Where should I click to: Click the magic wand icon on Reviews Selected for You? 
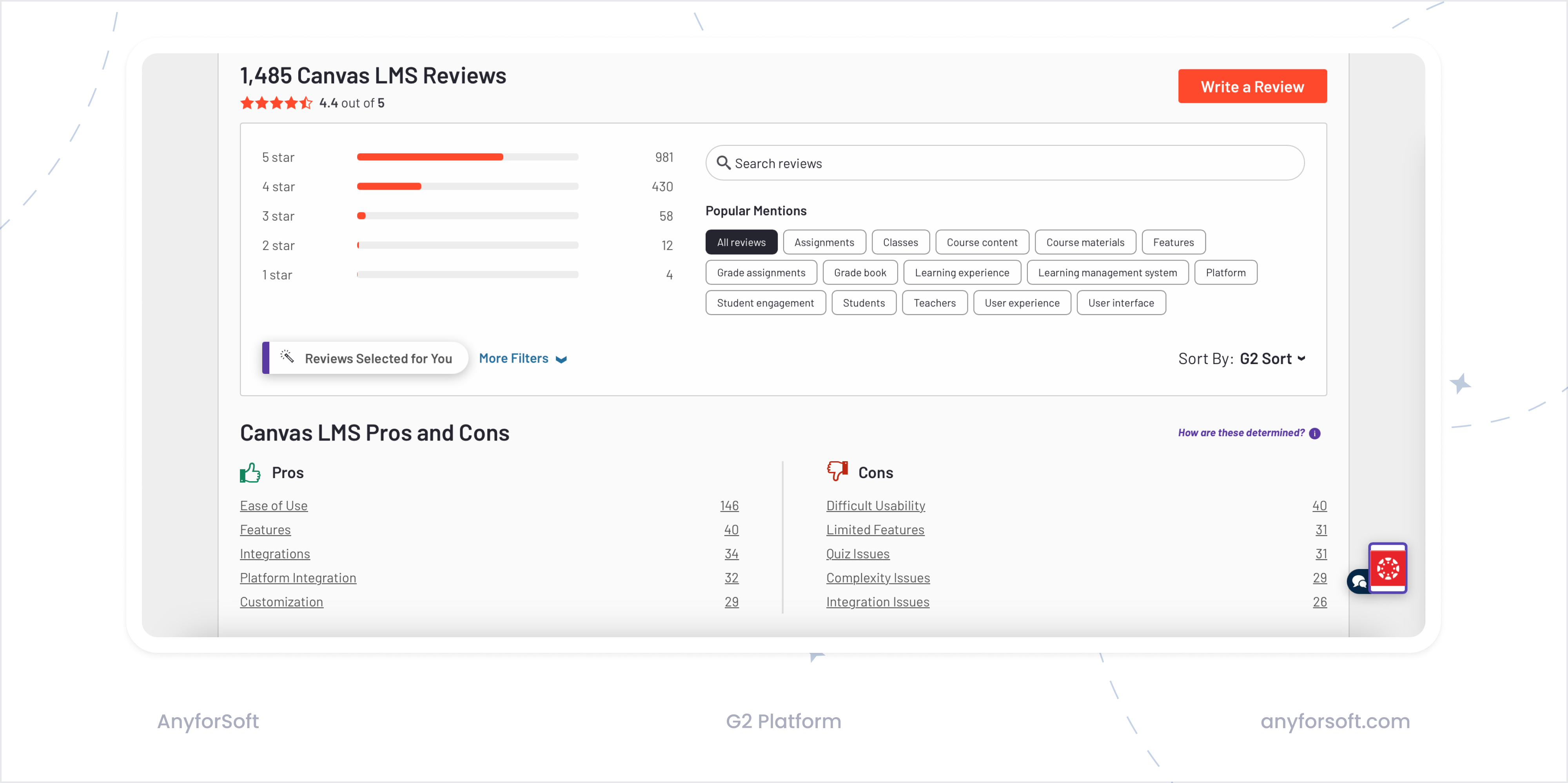coord(286,357)
